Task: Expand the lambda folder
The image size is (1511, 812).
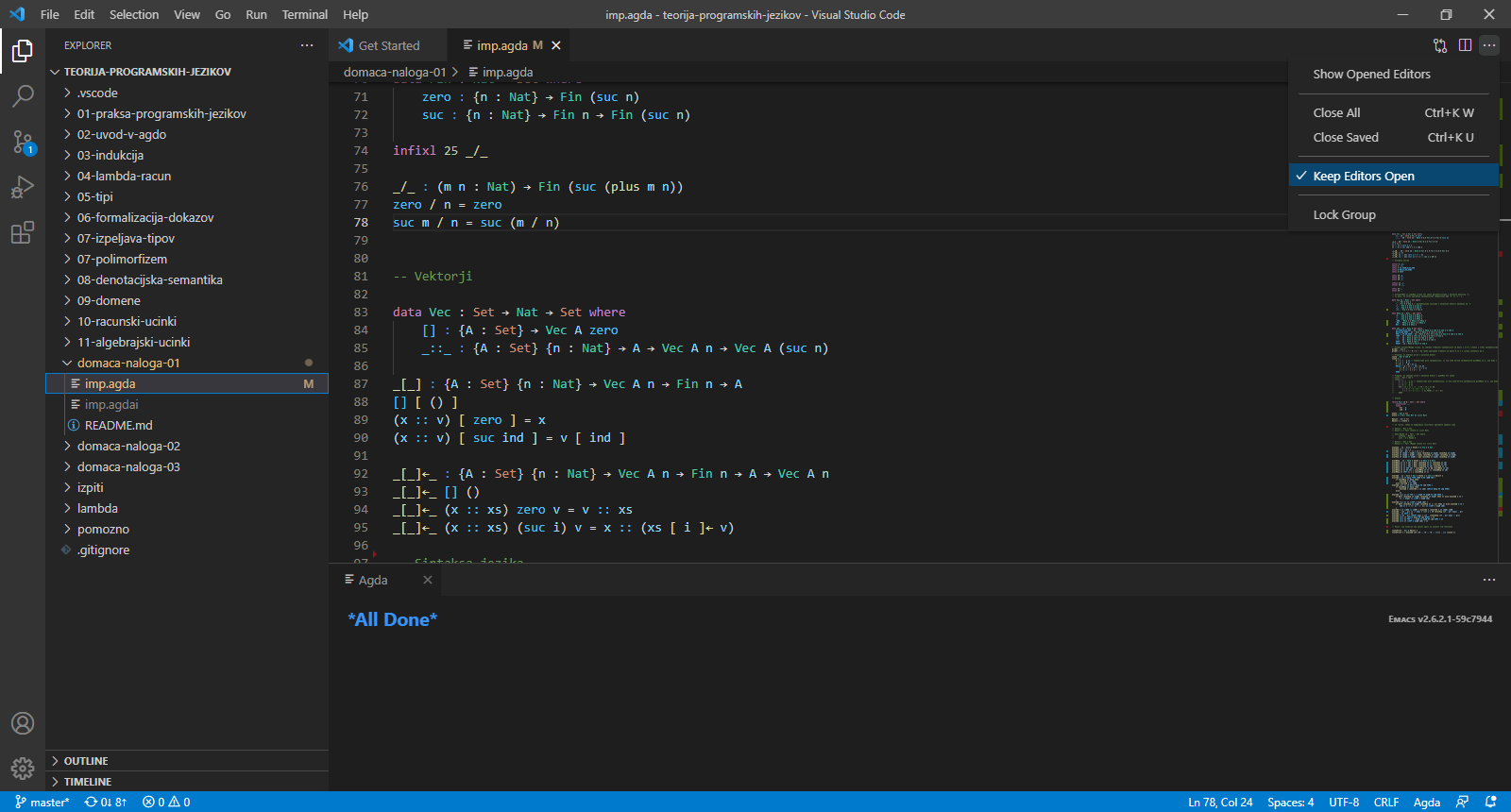Action: click(x=187, y=508)
